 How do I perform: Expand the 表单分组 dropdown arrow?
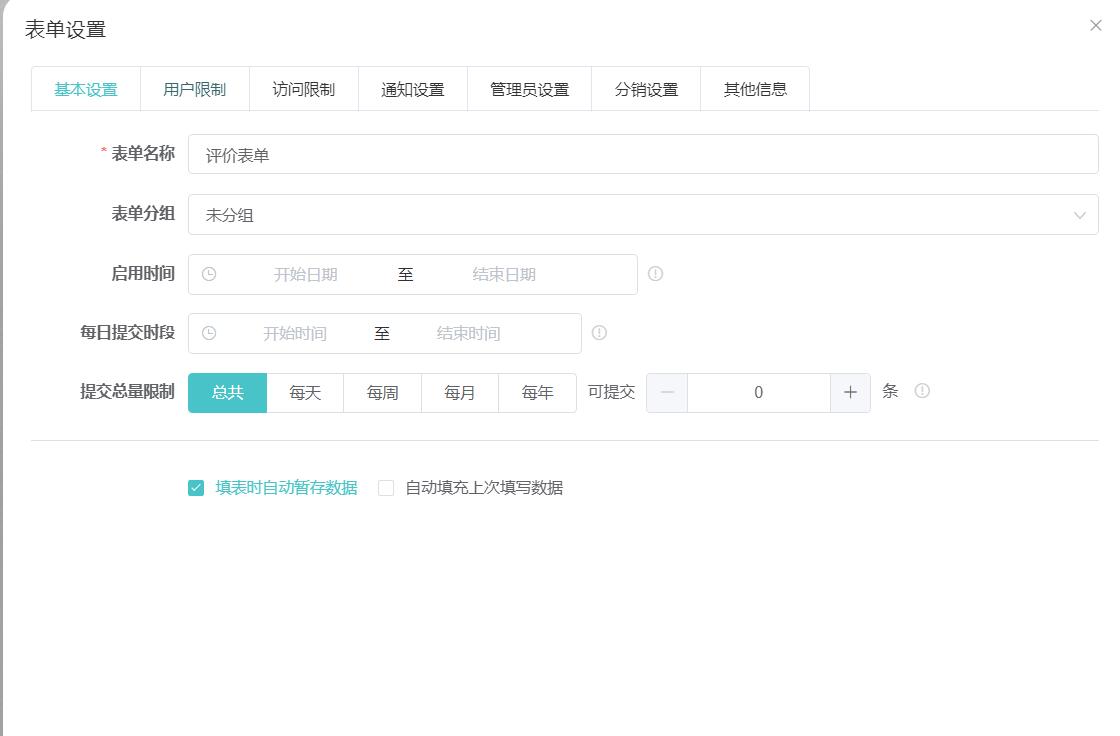[x=1079, y=215]
